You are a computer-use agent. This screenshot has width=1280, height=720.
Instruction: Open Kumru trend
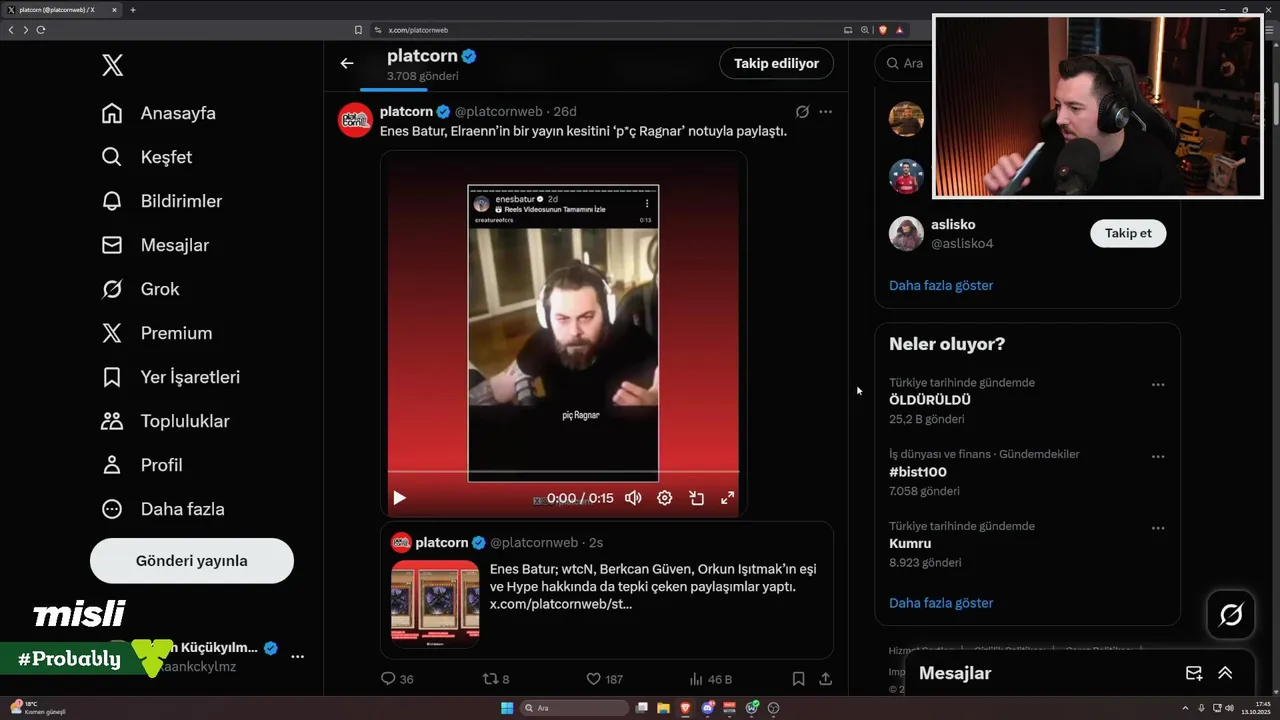pos(910,544)
